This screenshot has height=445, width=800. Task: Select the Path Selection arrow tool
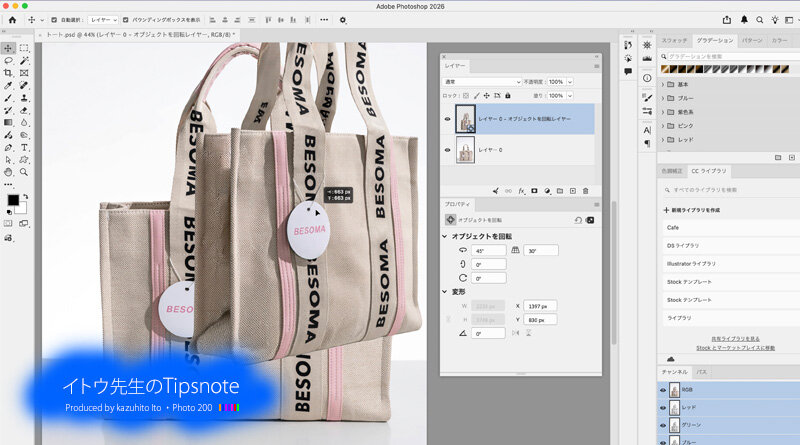pos(8,160)
